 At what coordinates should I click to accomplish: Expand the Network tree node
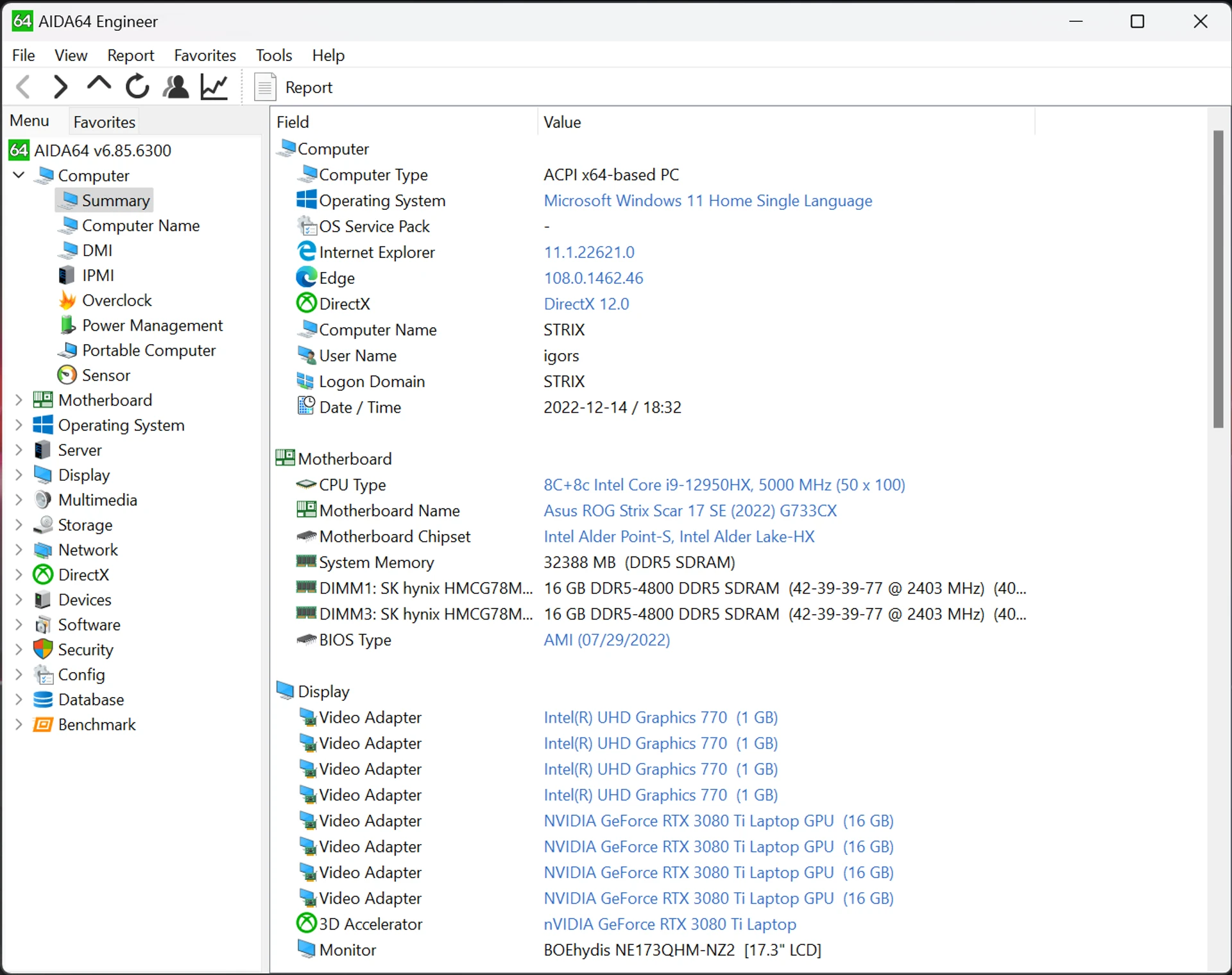[19, 550]
